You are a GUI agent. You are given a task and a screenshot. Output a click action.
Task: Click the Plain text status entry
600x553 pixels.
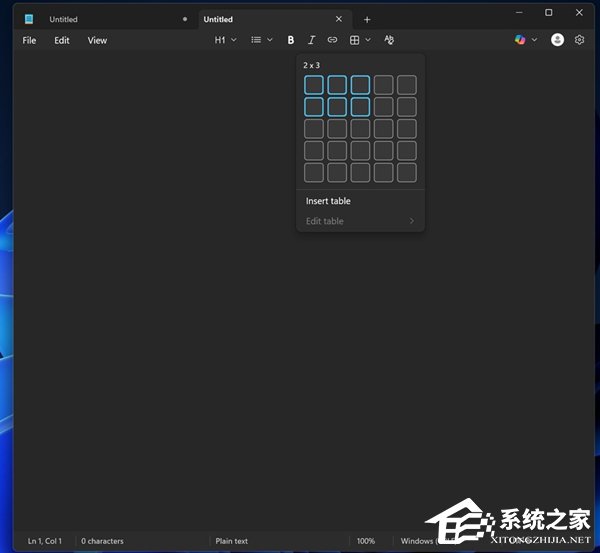[x=232, y=541]
